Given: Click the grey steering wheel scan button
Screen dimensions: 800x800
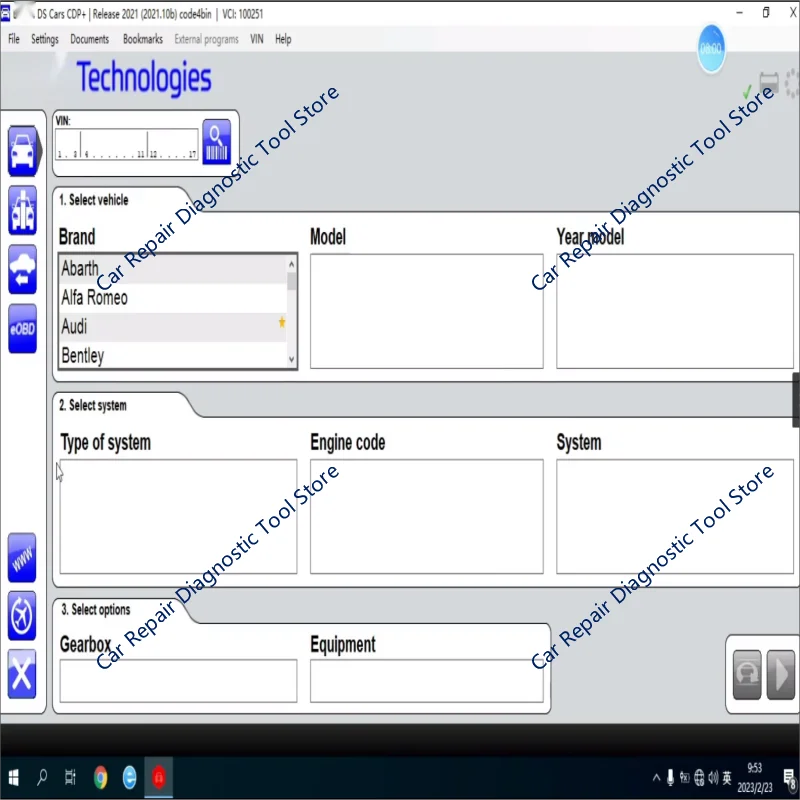Looking at the screenshot, I should (x=746, y=674).
